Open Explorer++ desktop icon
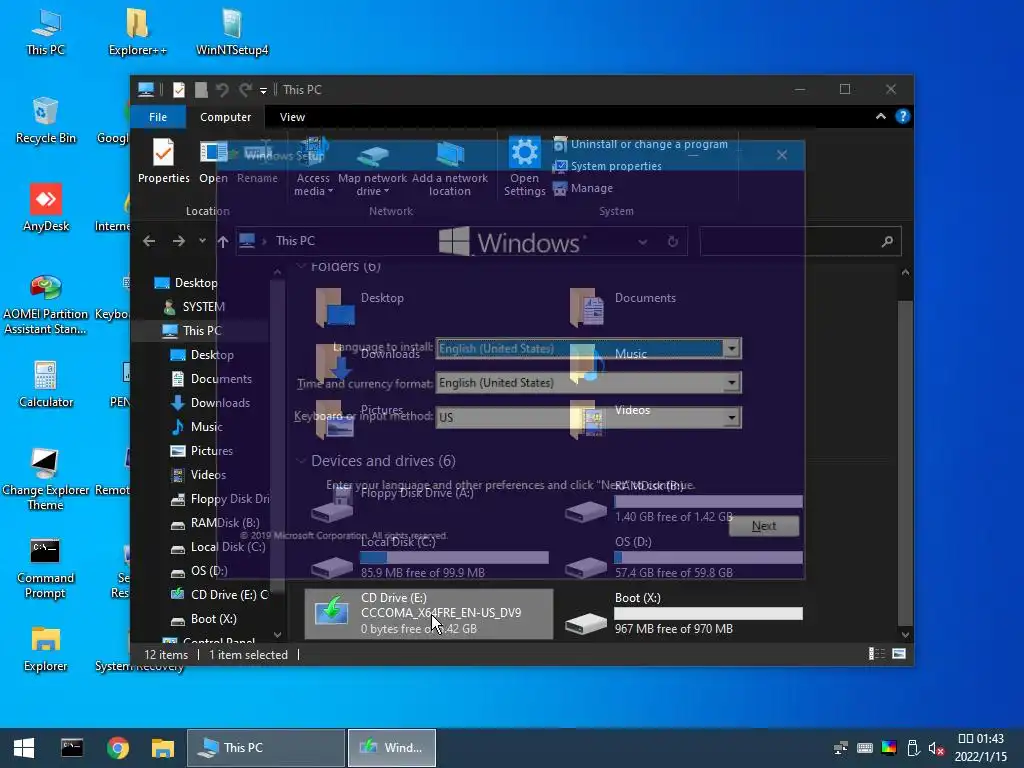This screenshot has width=1024, height=768. pyautogui.click(x=137, y=33)
